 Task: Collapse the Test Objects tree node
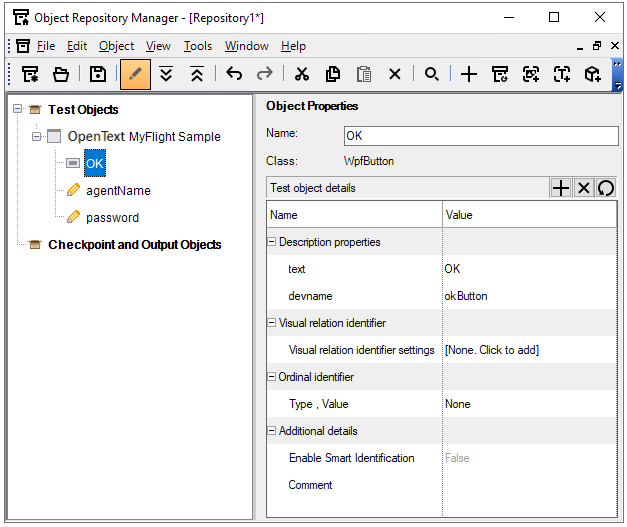18,109
